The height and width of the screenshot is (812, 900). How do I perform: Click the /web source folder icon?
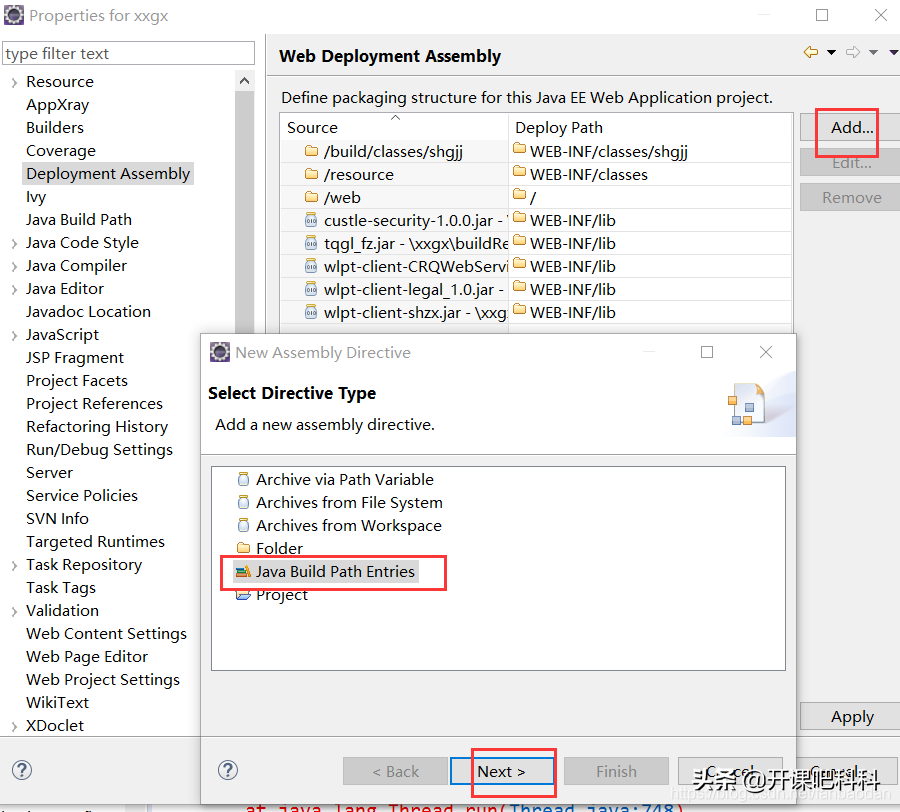311,197
